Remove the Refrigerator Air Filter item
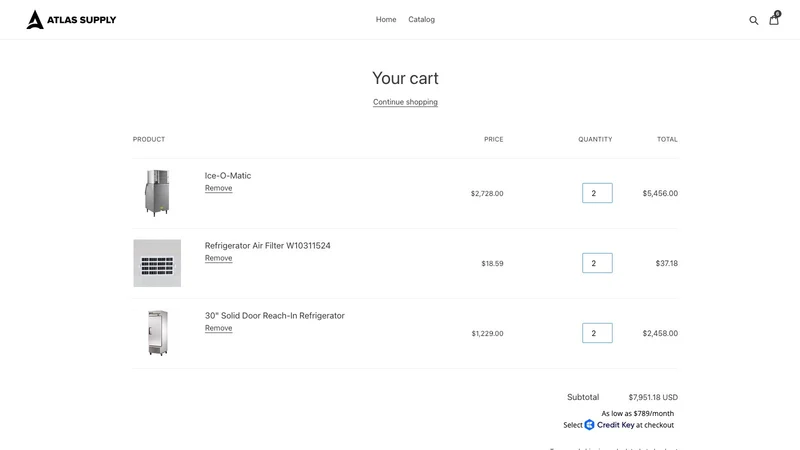 pyautogui.click(x=218, y=258)
